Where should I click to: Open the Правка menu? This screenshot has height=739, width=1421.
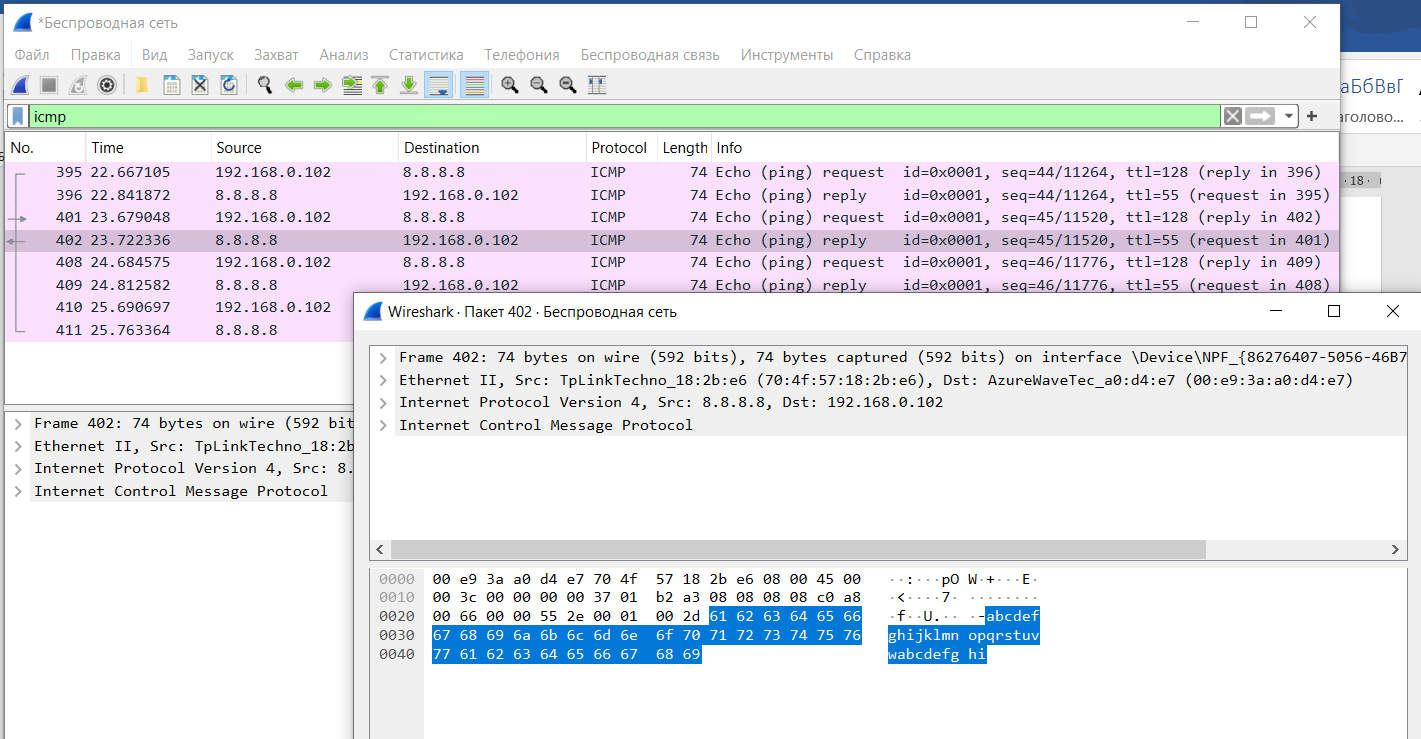[x=96, y=55]
